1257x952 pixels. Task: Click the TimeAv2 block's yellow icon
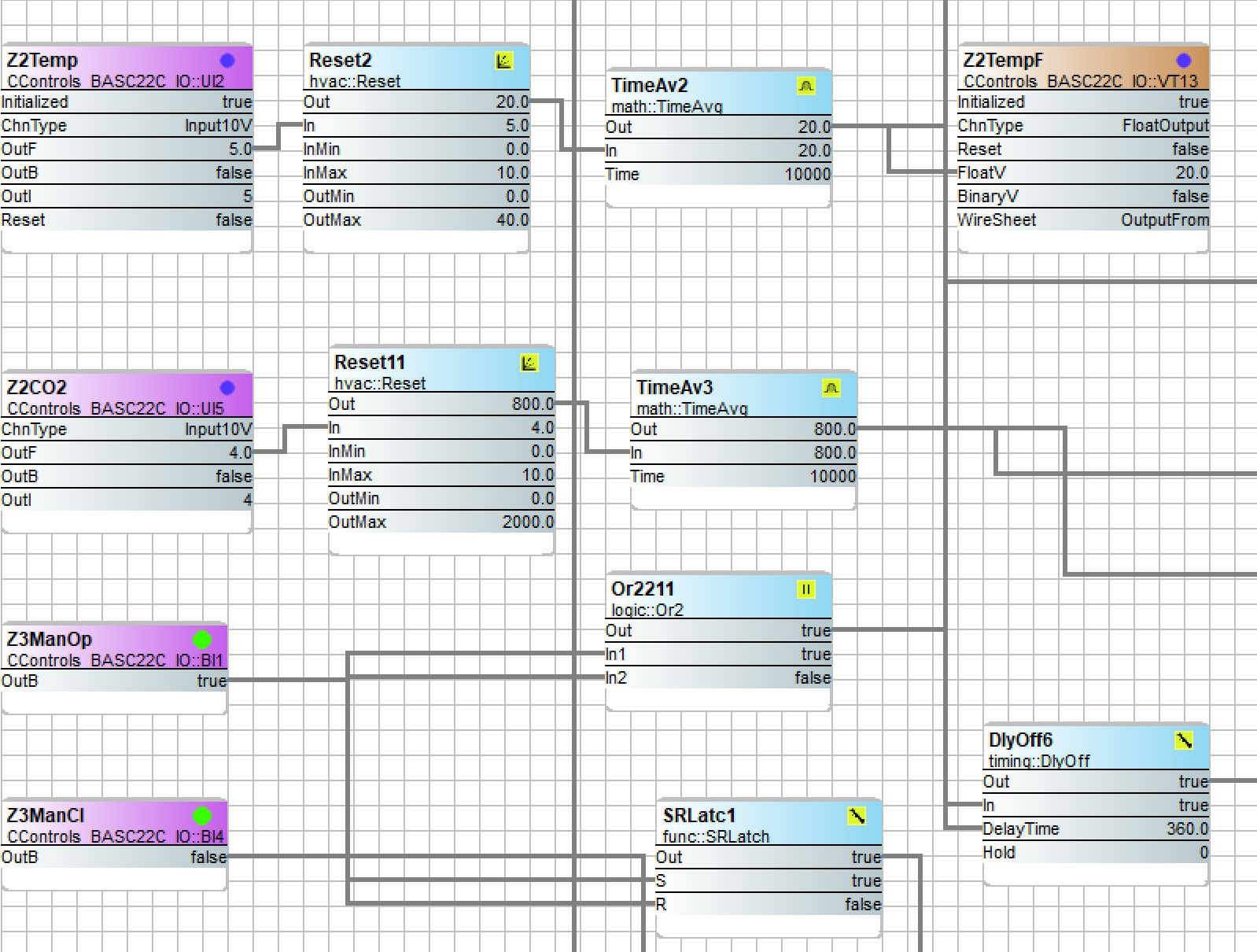[x=806, y=86]
